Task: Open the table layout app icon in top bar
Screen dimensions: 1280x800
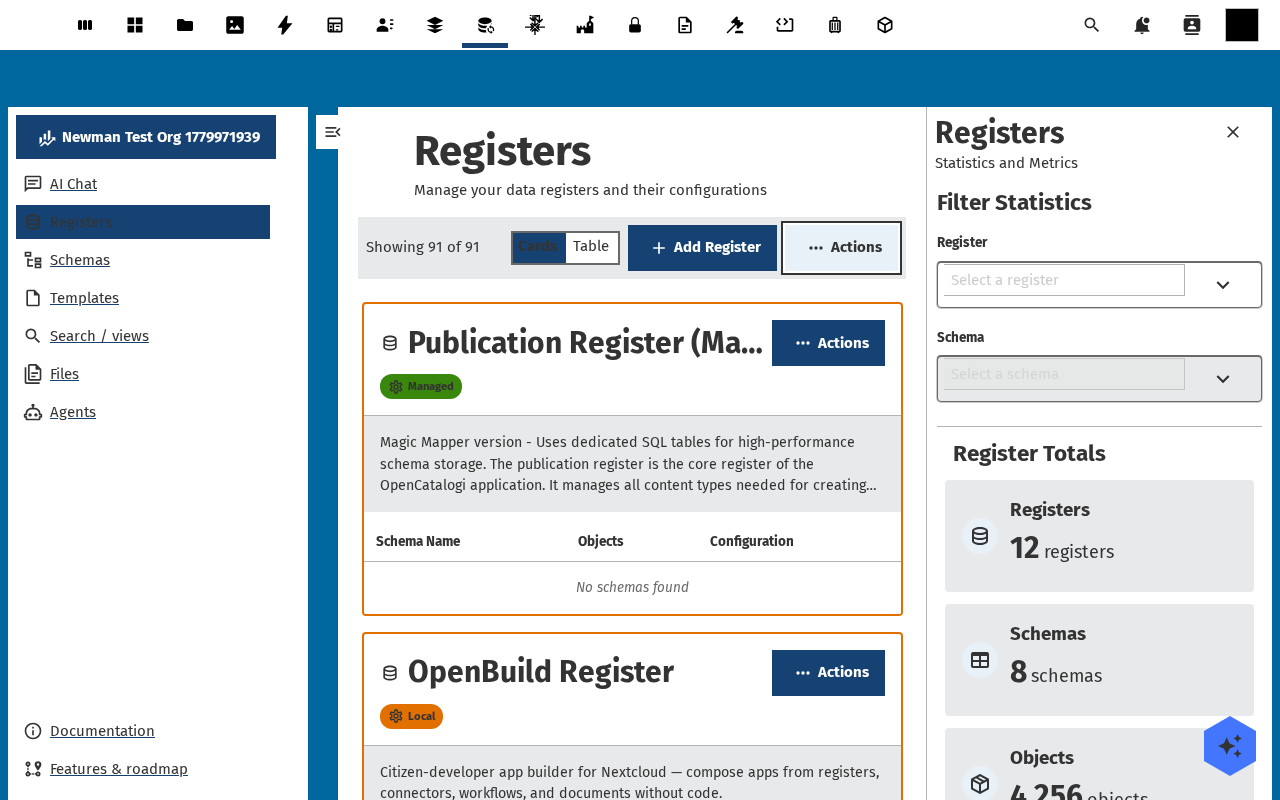Action: pyautogui.click(x=335, y=25)
